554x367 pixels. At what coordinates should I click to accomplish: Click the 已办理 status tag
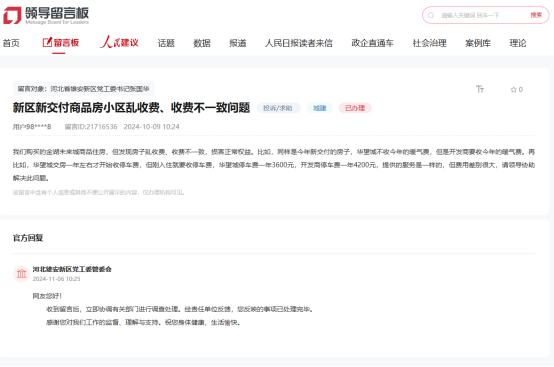pyautogui.click(x=355, y=108)
